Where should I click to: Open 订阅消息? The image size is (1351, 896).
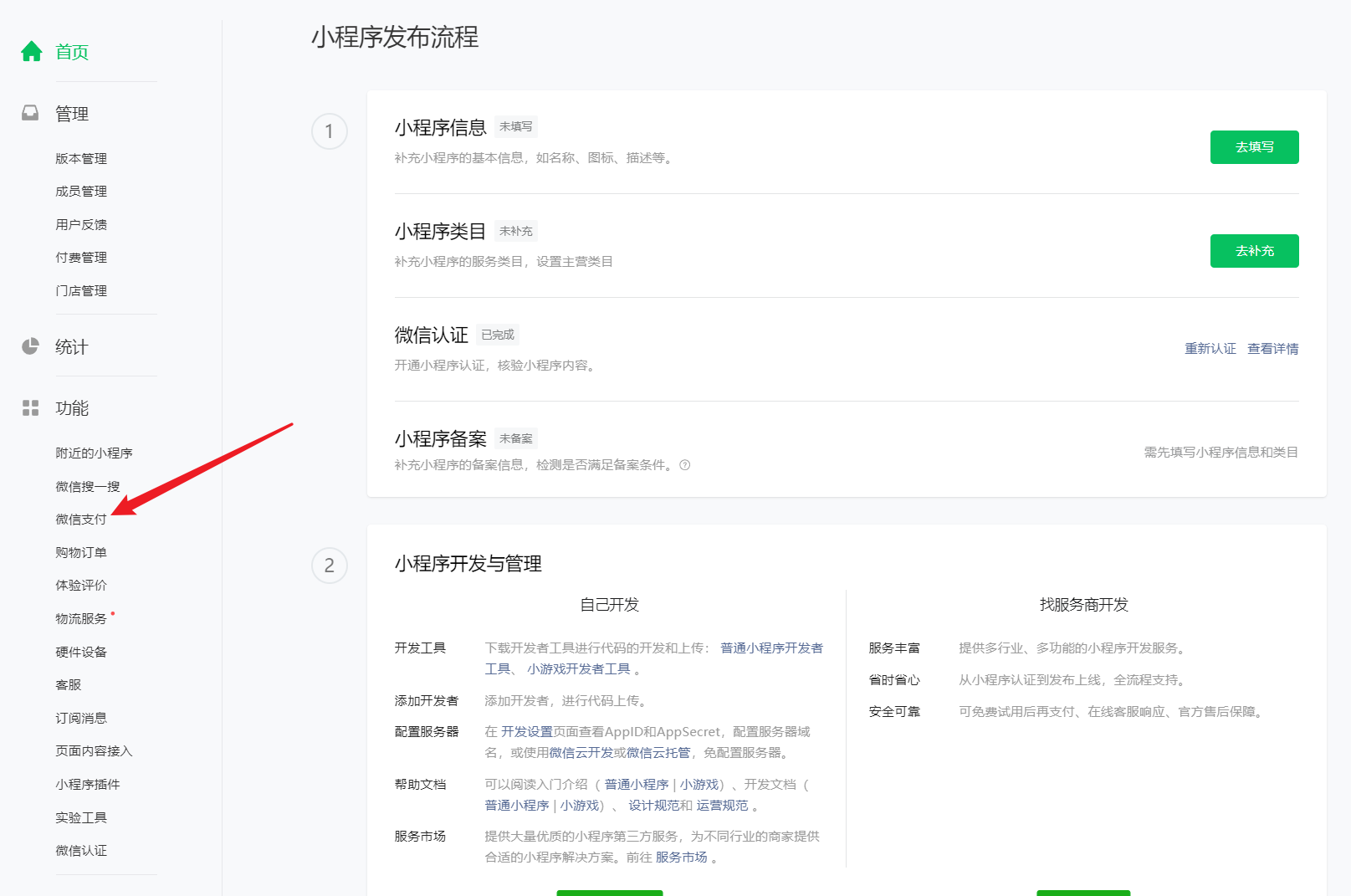point(81,719)
